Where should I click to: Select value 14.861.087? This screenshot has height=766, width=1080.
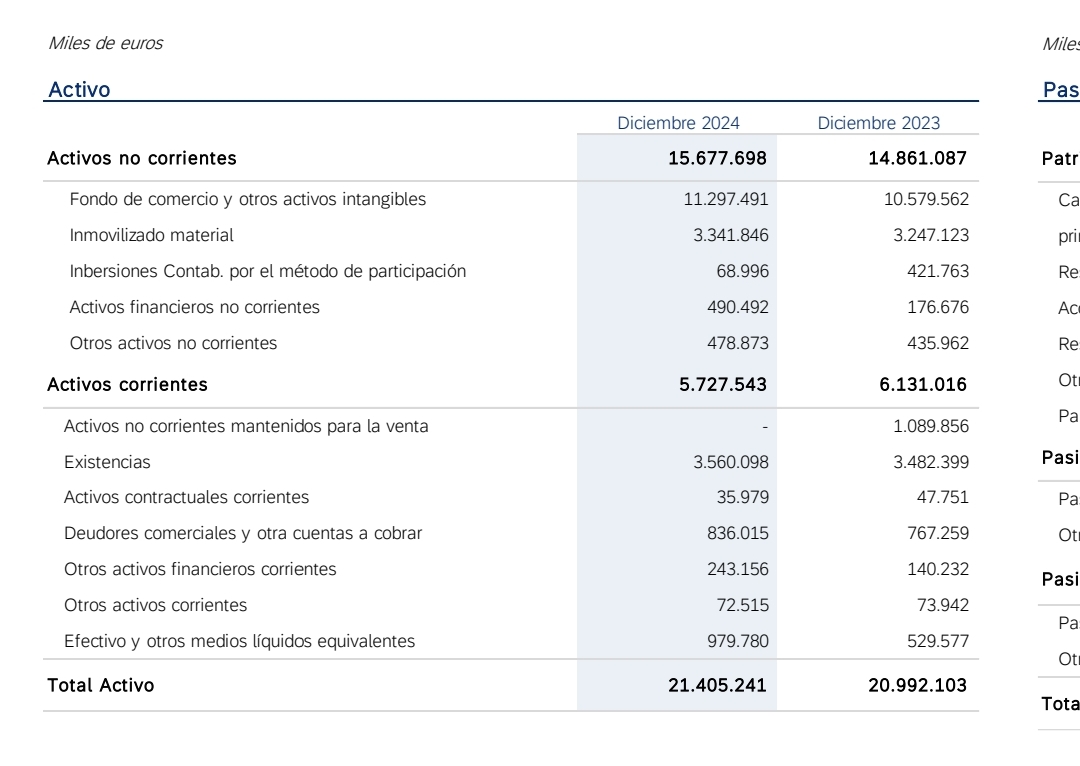click(917, 158)
